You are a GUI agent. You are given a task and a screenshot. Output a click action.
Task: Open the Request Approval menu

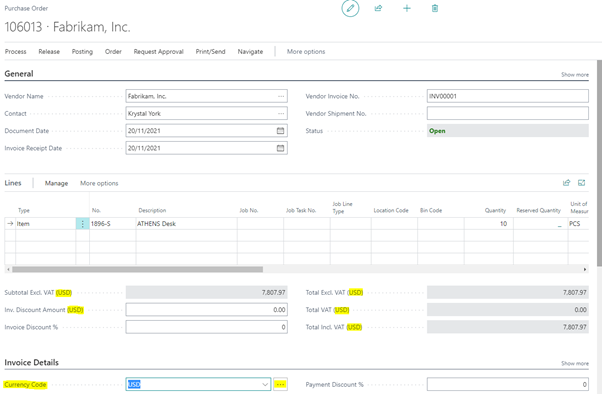159,51
